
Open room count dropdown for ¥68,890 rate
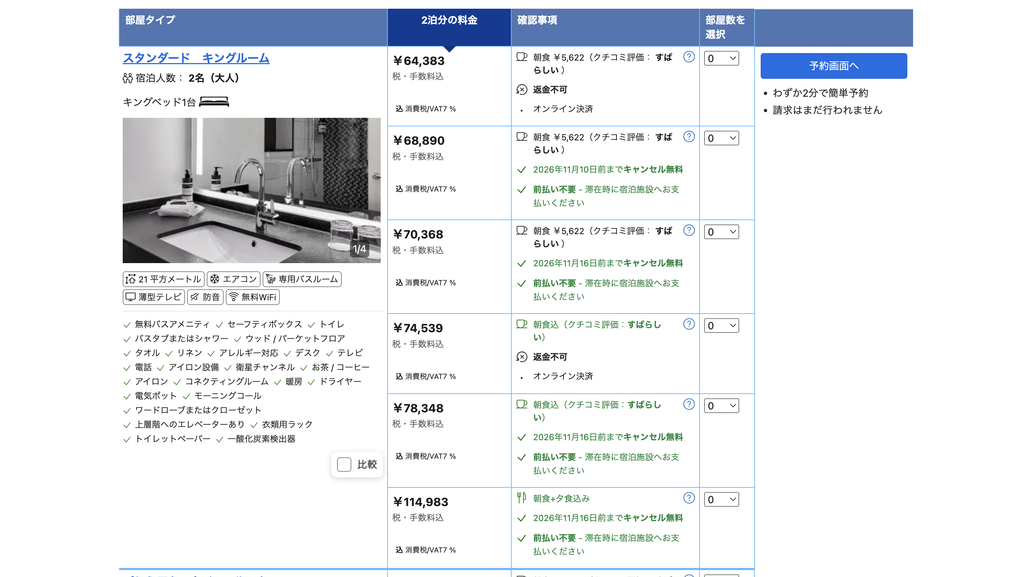tap(721, 138)
